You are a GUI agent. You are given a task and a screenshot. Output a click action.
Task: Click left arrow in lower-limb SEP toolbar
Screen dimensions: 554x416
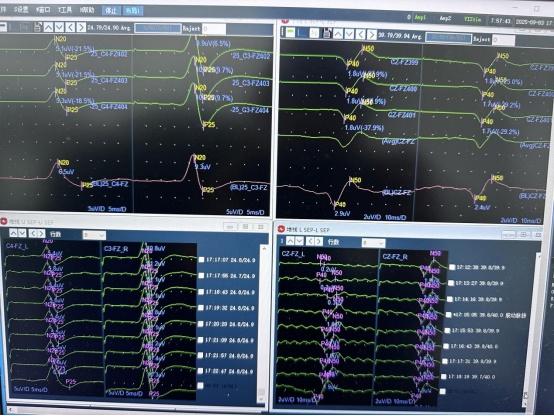[360, 34]
